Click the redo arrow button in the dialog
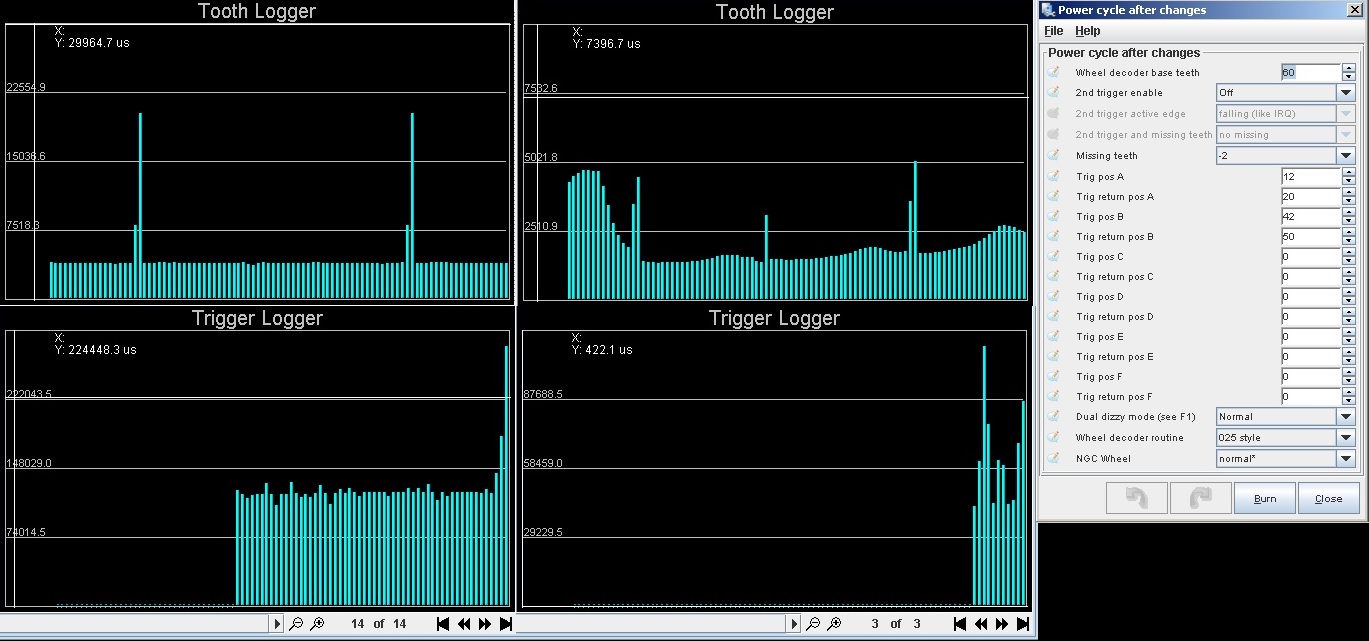Viewport: 1369px width, 641px height. (x=1200, y=498)
